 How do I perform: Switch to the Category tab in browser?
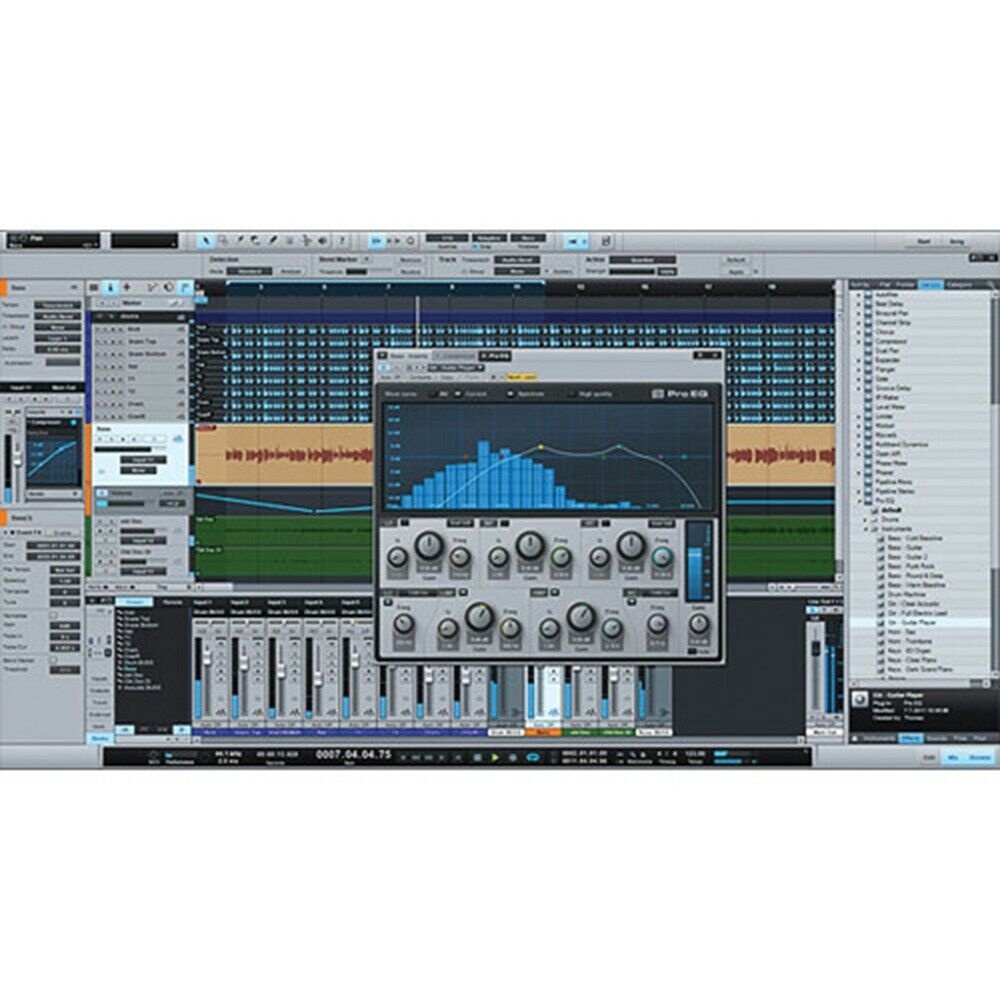point(971,284)
